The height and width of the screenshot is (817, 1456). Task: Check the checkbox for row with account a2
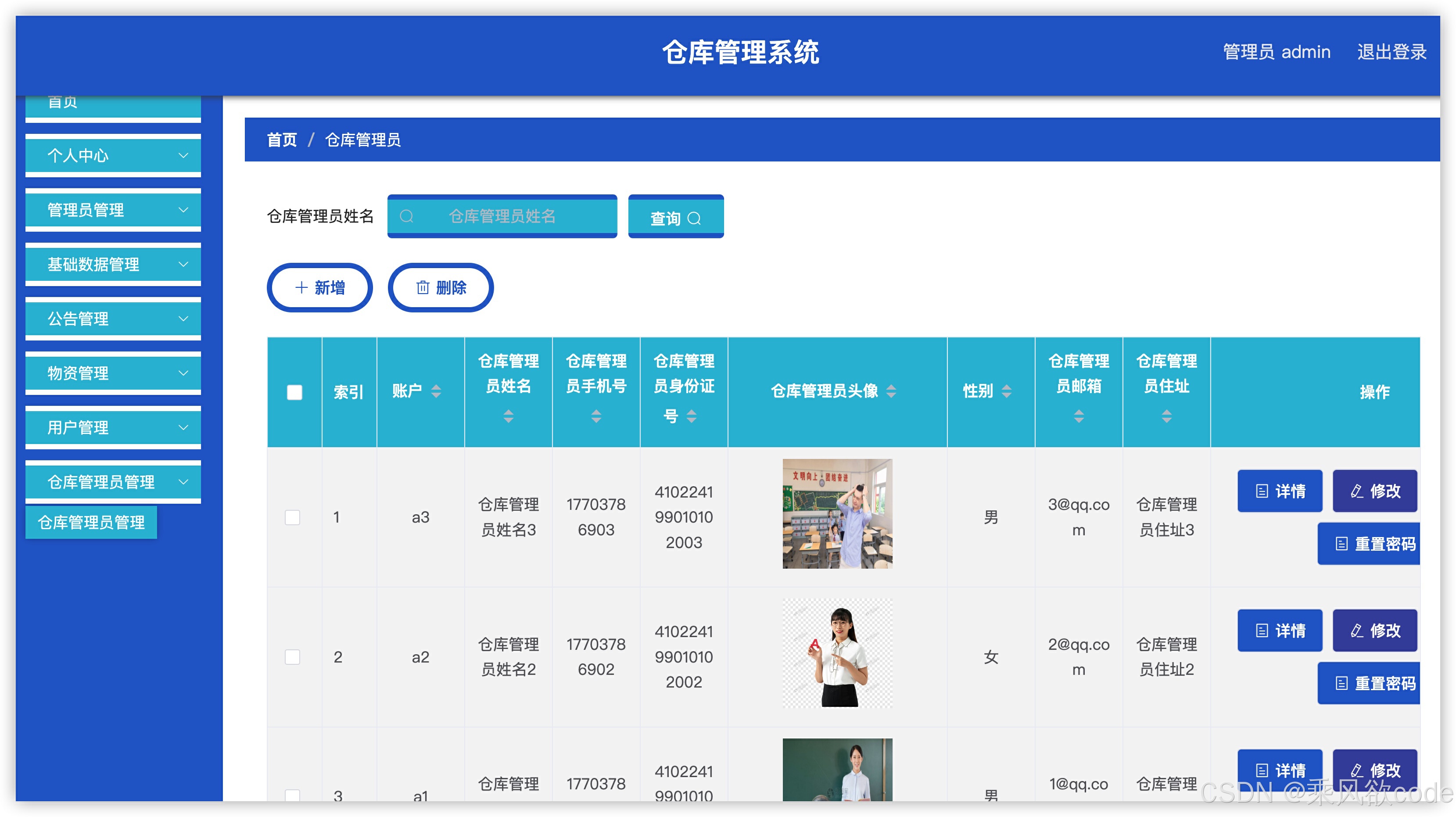point(293,657)
